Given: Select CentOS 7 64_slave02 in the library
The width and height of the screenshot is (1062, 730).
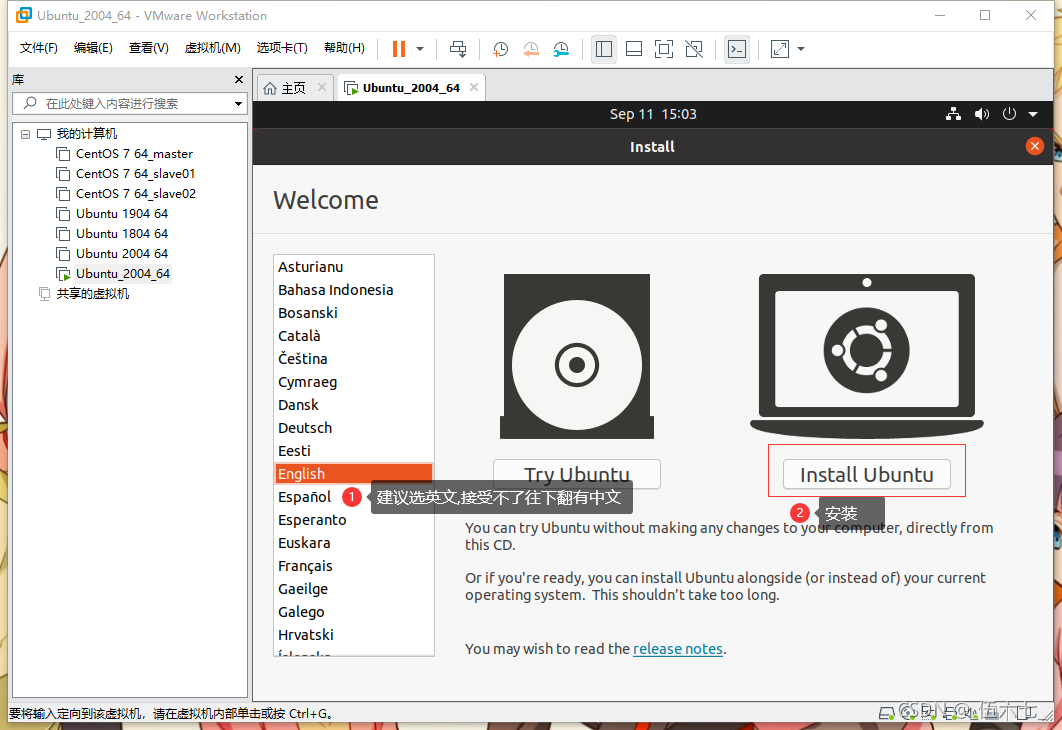Looking at the screenshot, I should click(x=135, y=194).
